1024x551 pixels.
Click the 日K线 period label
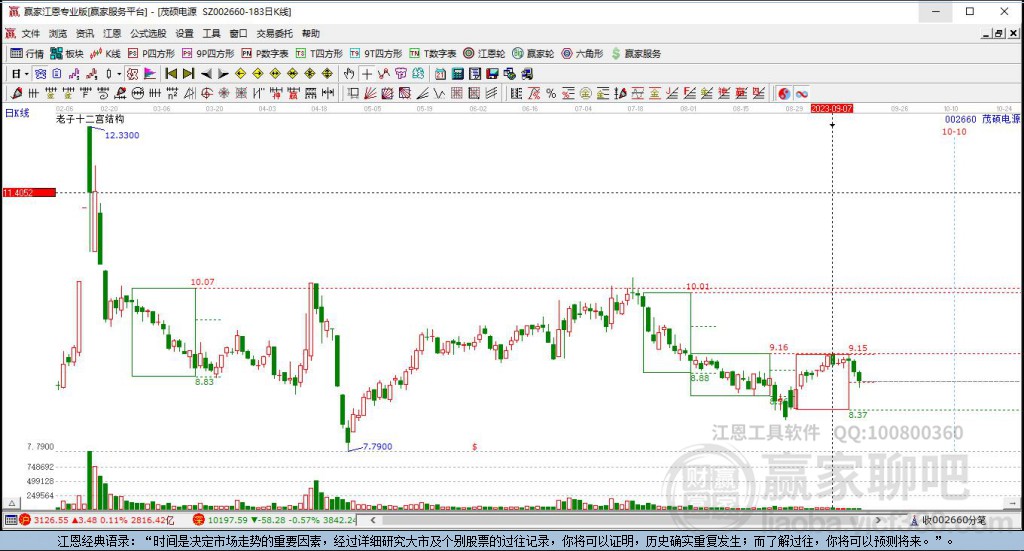point(18,113)
